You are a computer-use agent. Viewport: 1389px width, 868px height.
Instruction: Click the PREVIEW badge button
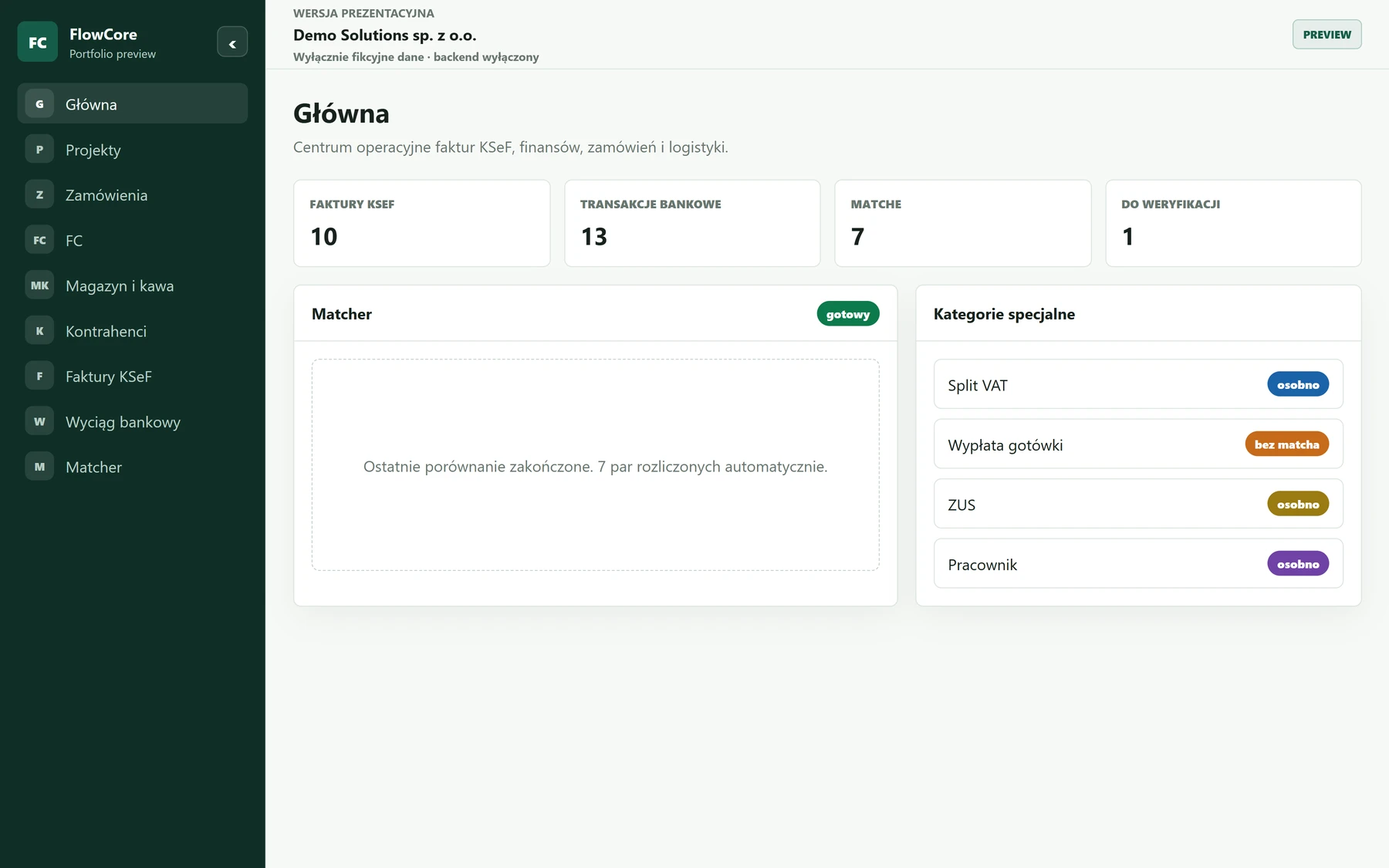(1326, 35)
